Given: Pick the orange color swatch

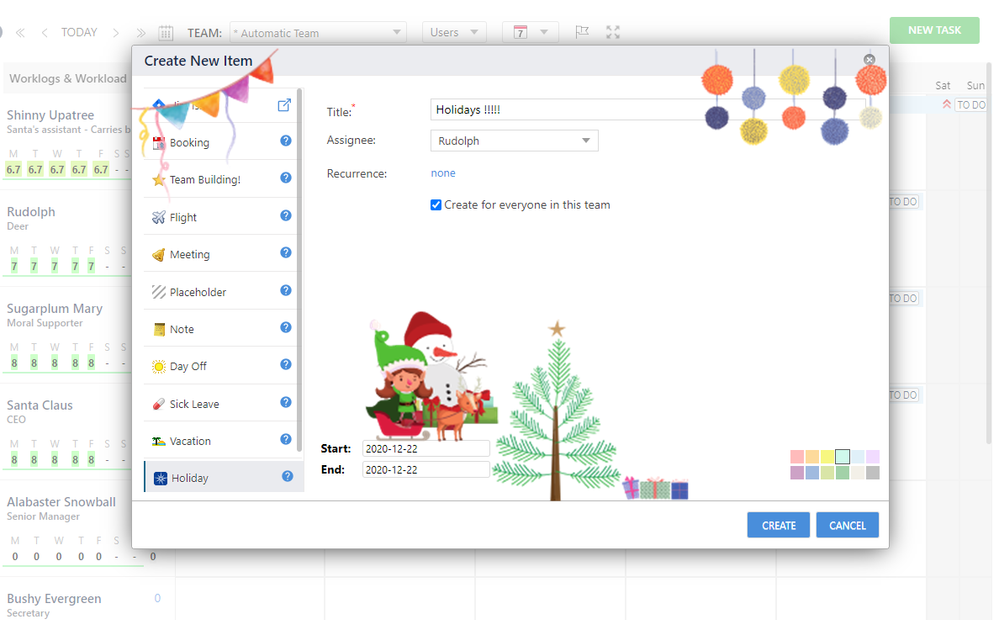Looking at the screenshot, I should (812, 456).
